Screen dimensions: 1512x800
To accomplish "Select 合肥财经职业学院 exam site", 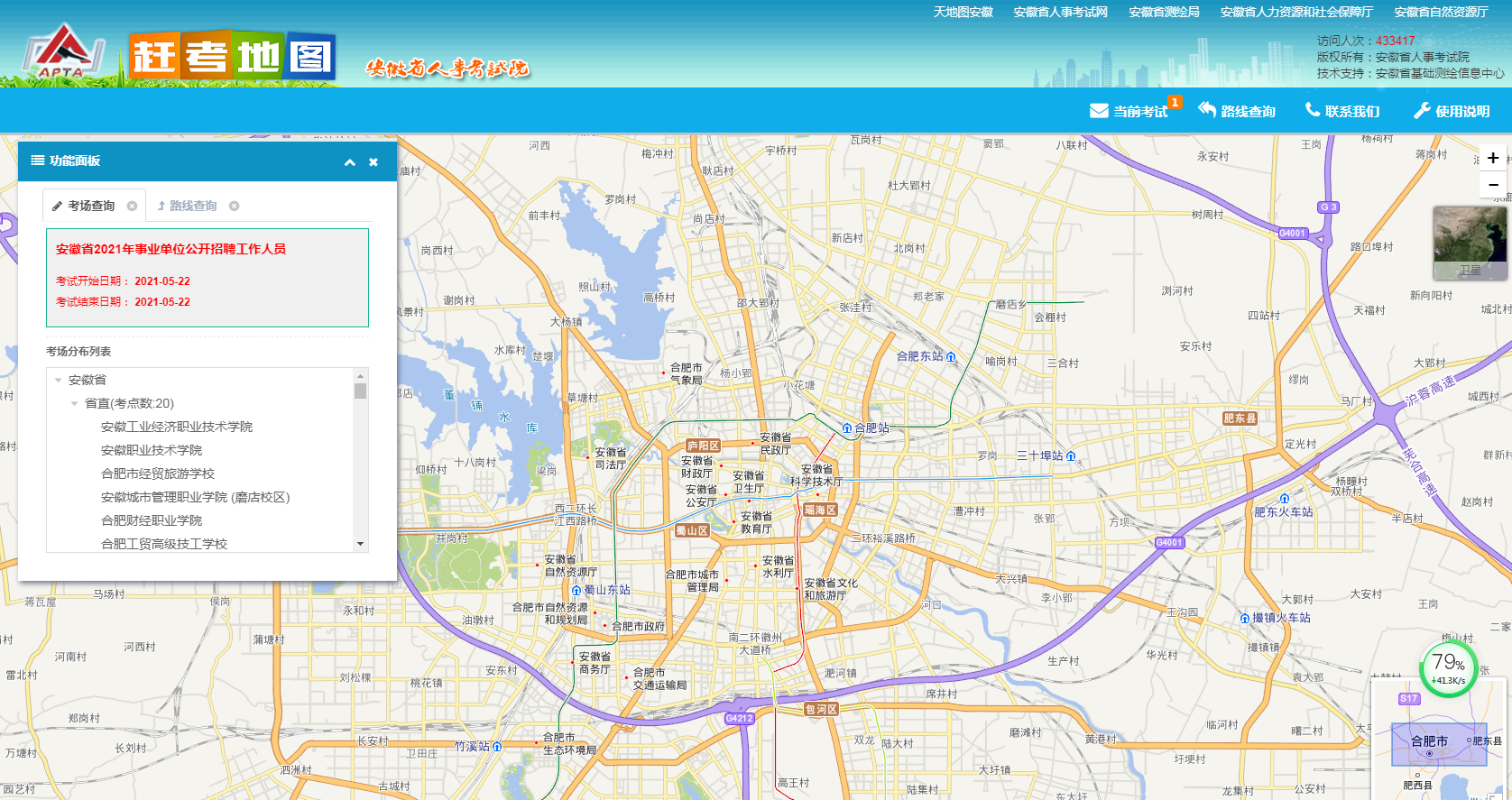I will coord(152,520).
